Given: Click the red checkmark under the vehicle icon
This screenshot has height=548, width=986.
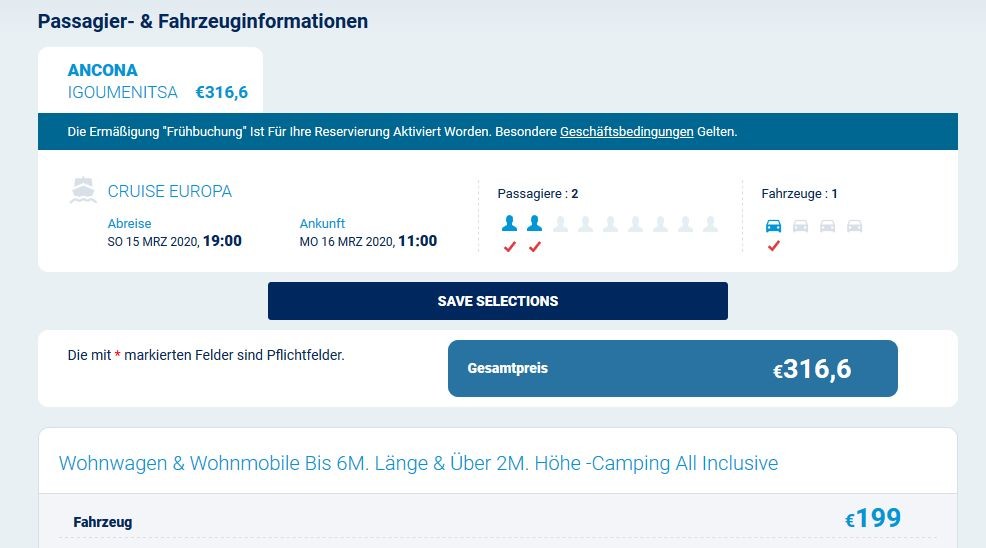Looking at the screenshot, I should tap(773, 246).
